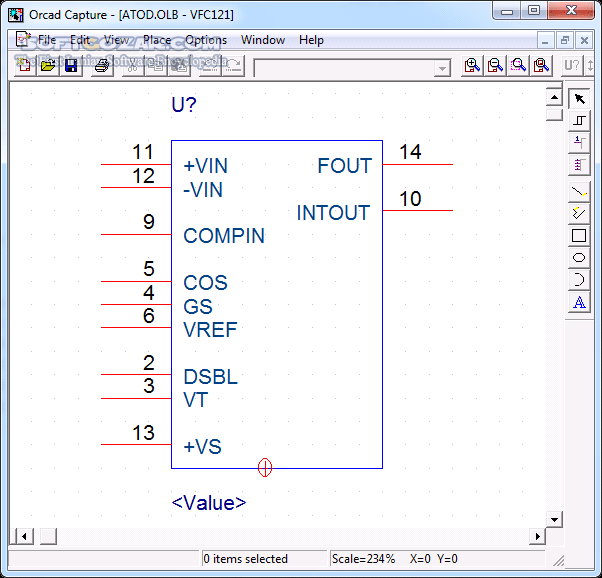This screenshot has height=578, width=602.
Task: Expand the toolbar combo box dropdown
Action: pos(442,68)
